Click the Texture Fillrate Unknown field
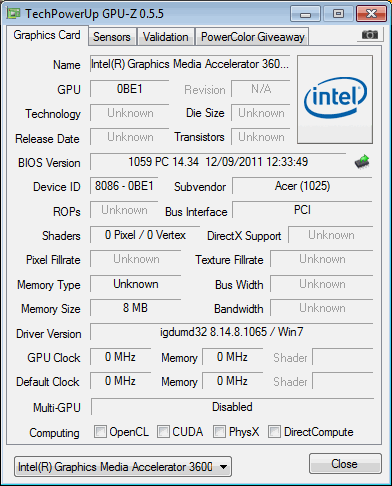This screenshot has width=392, height=486. 322,259
